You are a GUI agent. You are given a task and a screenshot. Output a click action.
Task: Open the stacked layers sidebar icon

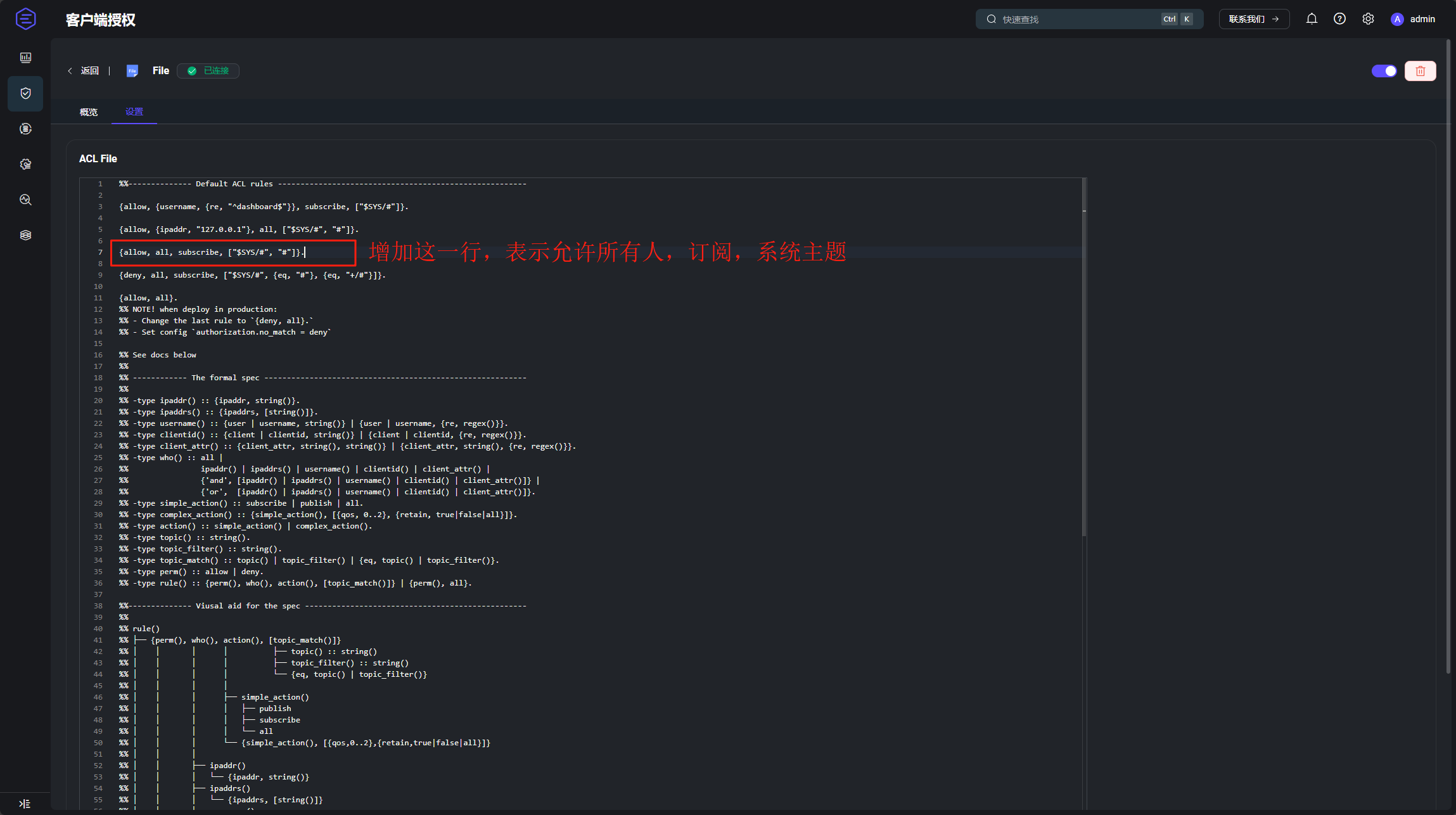25,235
